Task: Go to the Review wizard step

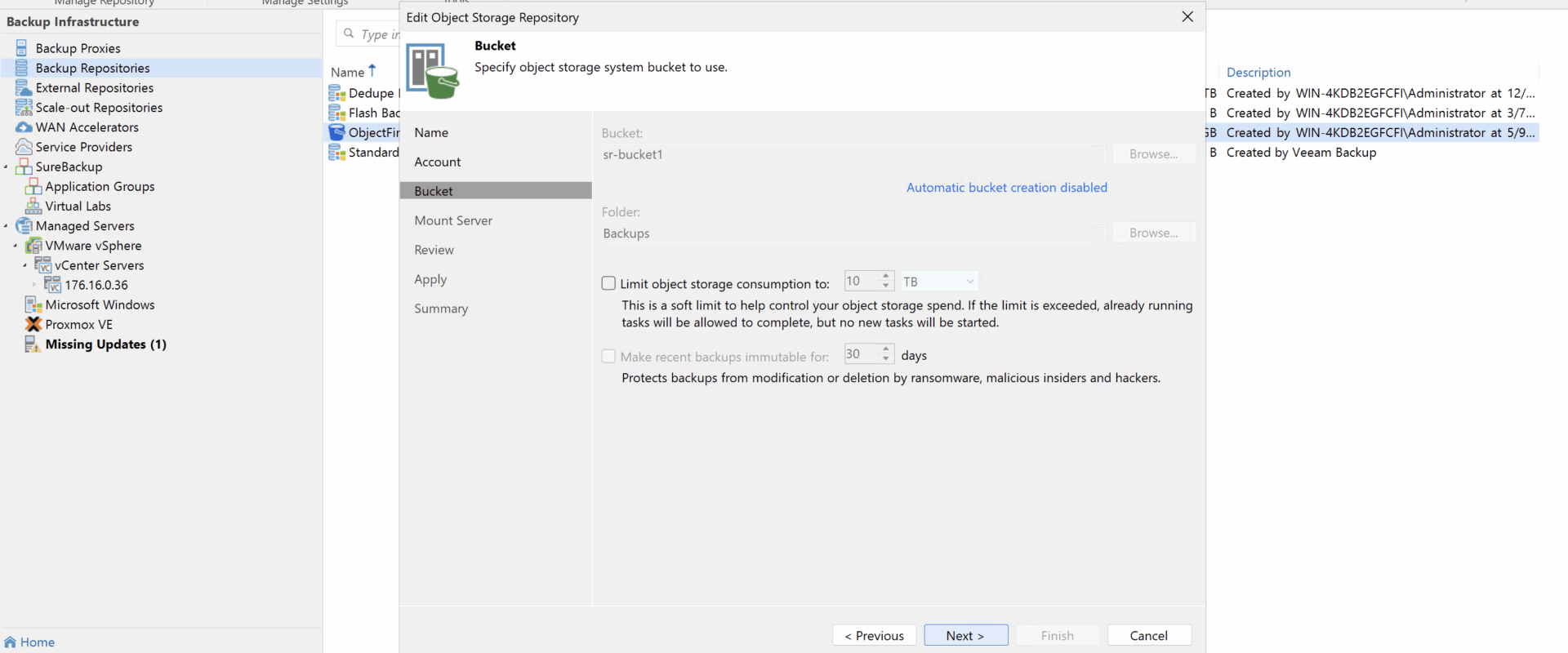Action: coord(434,250)
